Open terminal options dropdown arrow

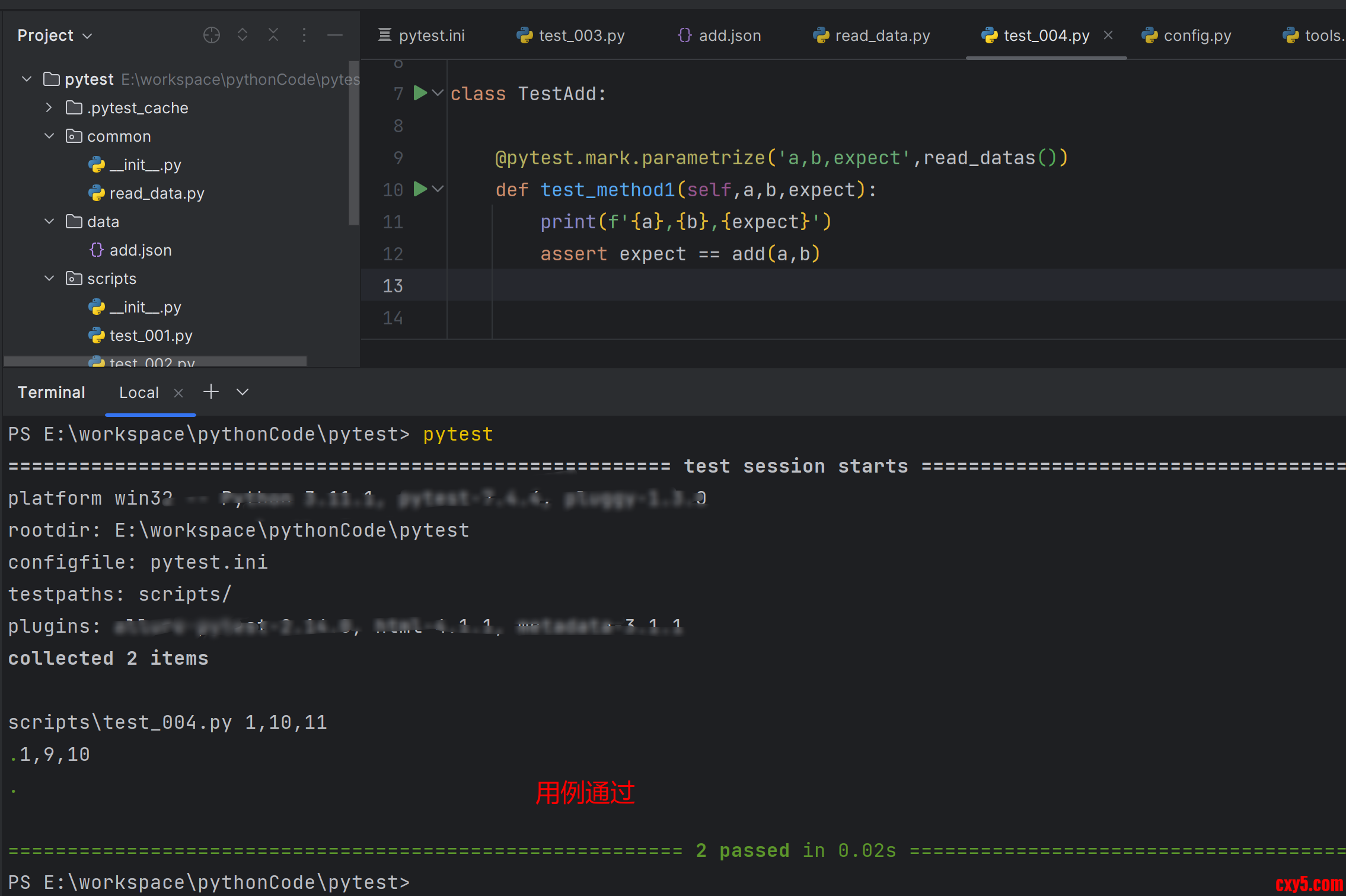click(243, 392)
